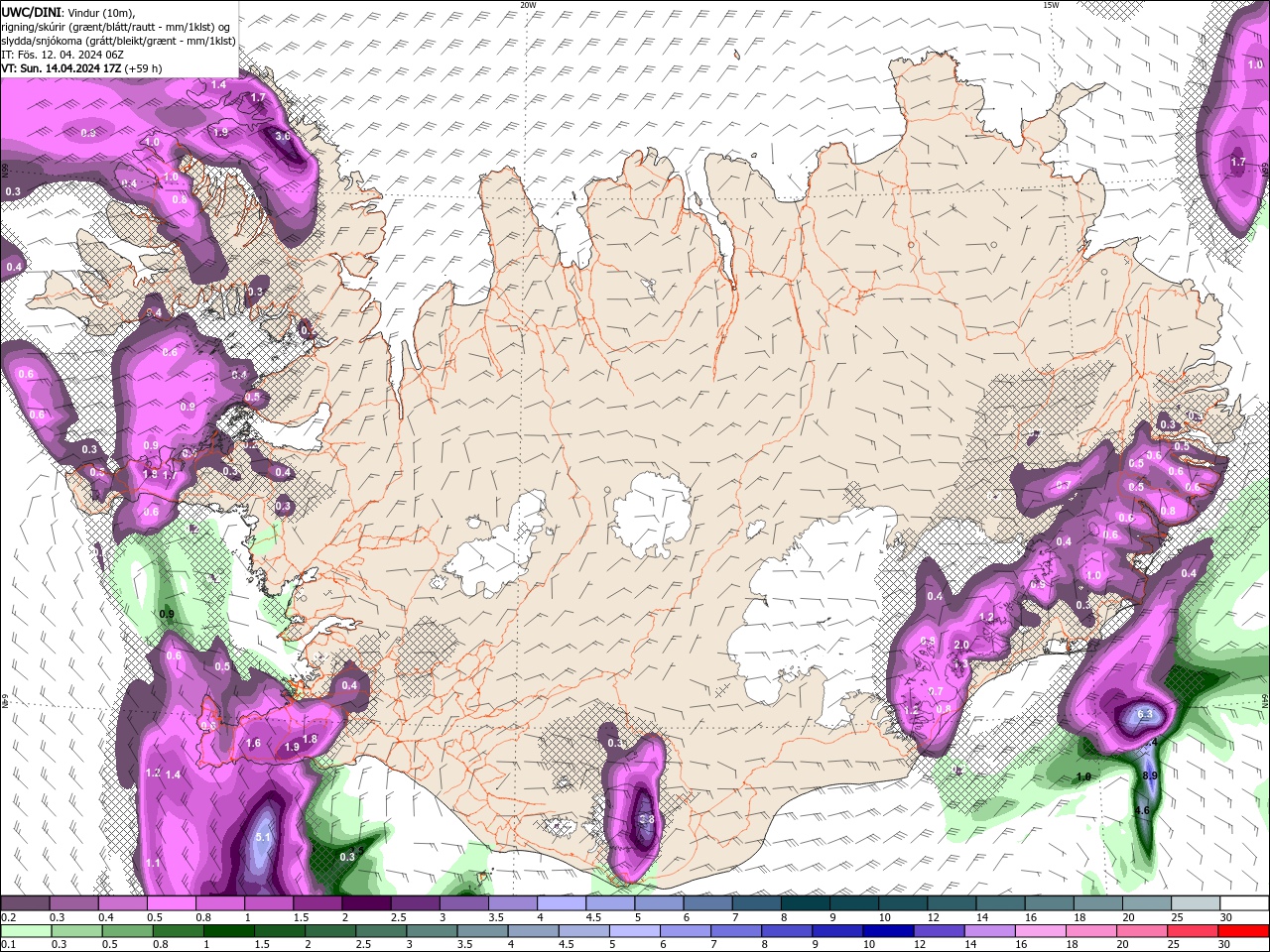This screenshot has width=1270, height=952.
Task: Click the pale green rain swatch between 0.1 and 0.3
Action: (26, 930)
